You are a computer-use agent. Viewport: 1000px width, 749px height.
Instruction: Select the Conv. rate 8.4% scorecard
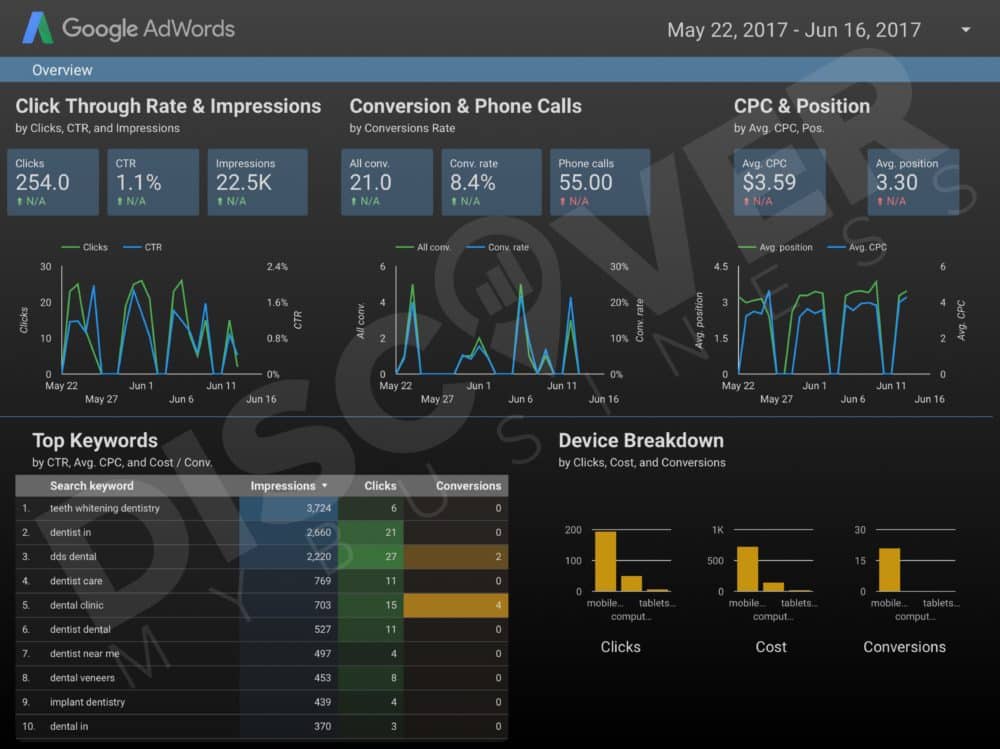click(492, 182)
